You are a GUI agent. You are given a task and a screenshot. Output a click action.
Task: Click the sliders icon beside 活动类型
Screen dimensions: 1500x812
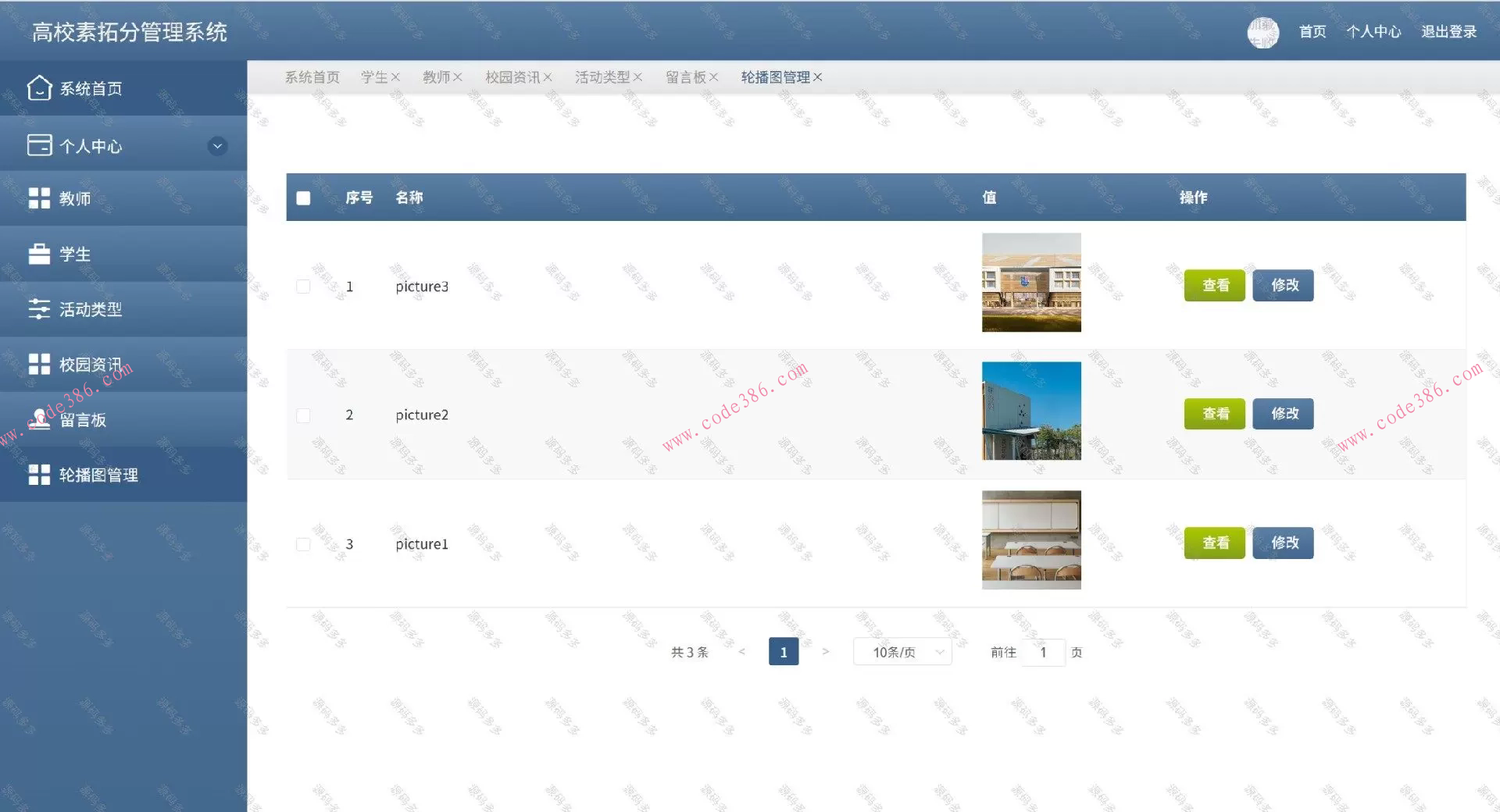click(x=39, y=309)
